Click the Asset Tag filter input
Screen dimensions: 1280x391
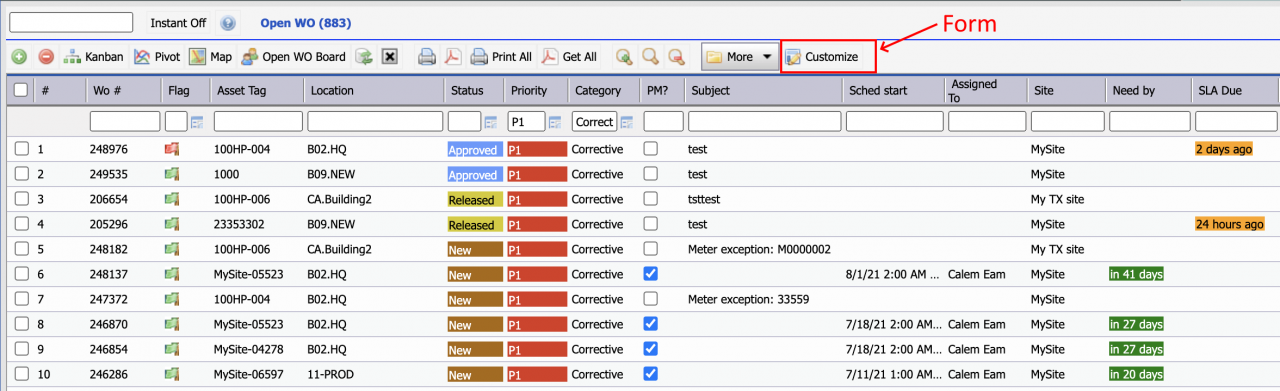click(258, 122)
